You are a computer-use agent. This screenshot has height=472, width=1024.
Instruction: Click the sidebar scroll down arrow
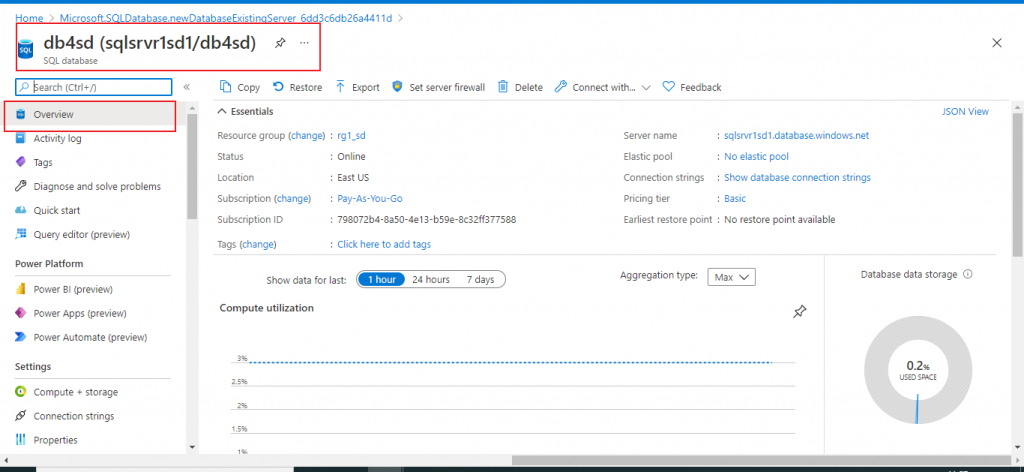coord(192,447)
